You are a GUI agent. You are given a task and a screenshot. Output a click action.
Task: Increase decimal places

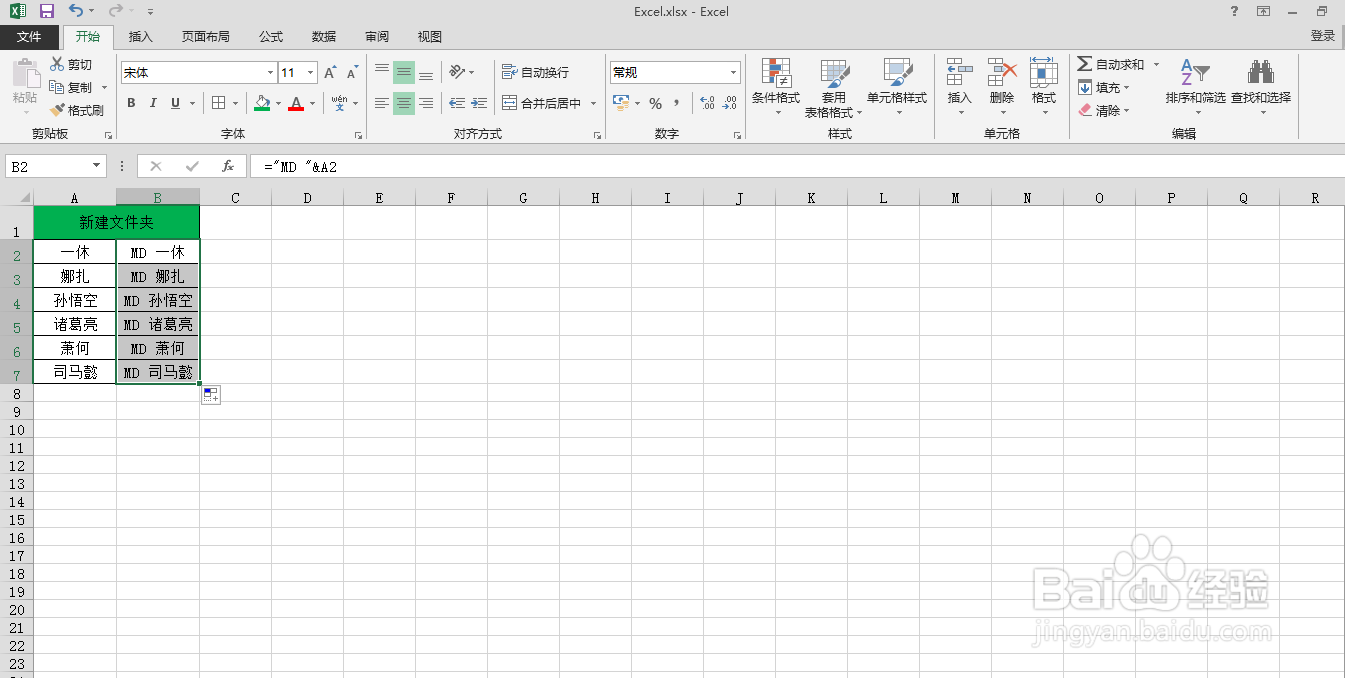[708, 103]
